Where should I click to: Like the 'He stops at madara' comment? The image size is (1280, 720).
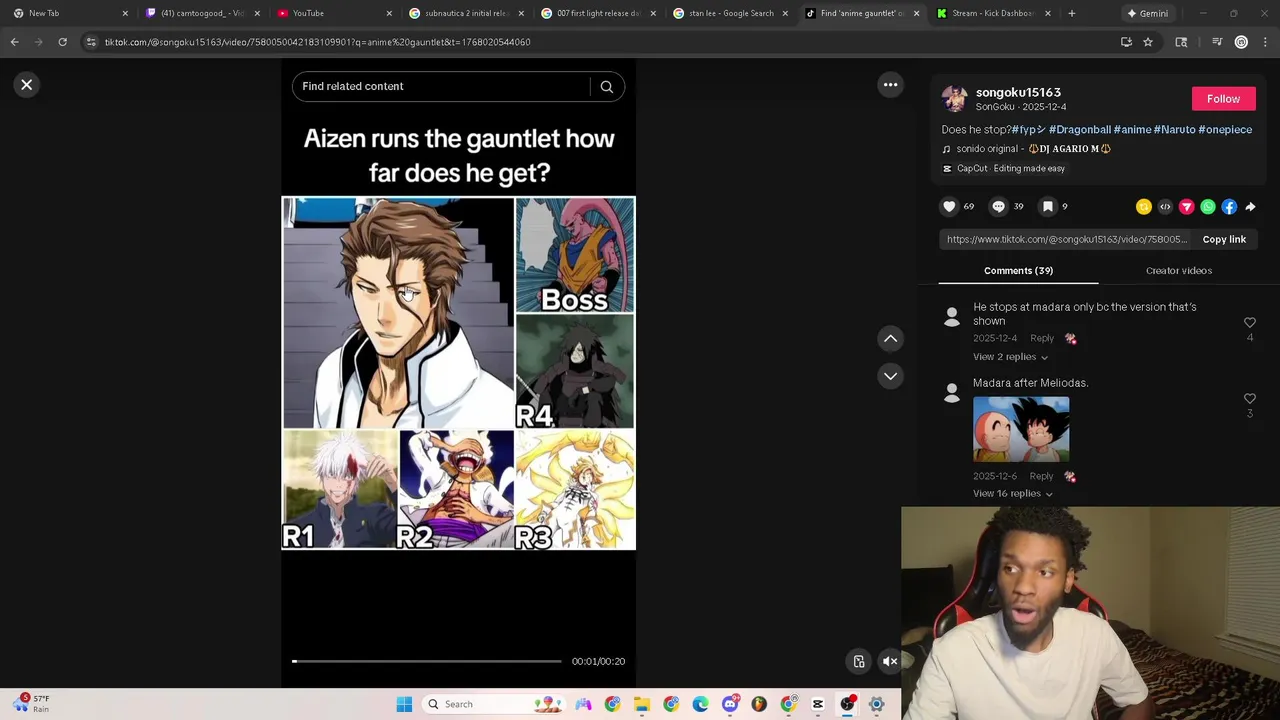1250,323
